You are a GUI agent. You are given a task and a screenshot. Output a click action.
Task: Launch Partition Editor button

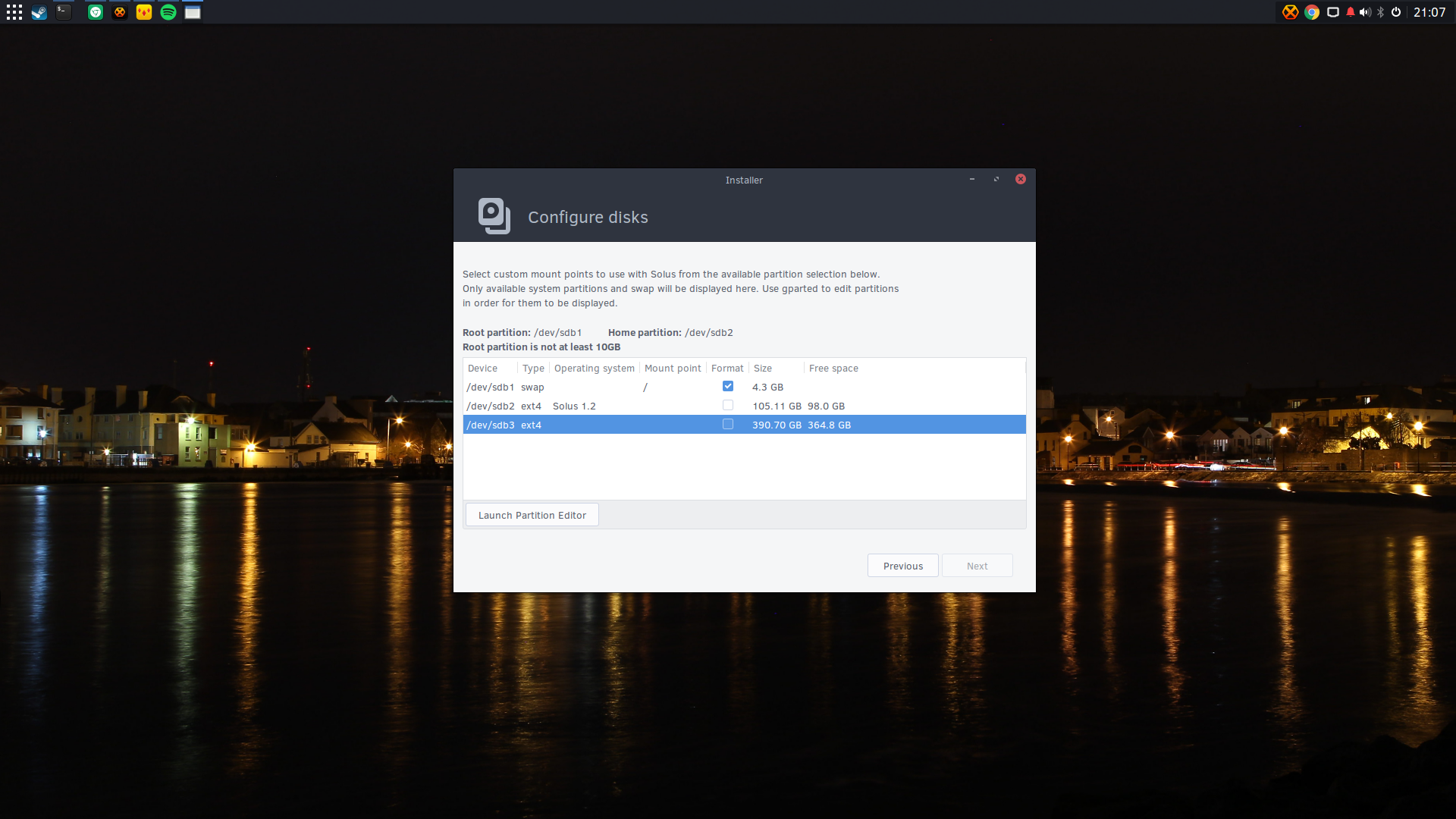click(532, 515)
